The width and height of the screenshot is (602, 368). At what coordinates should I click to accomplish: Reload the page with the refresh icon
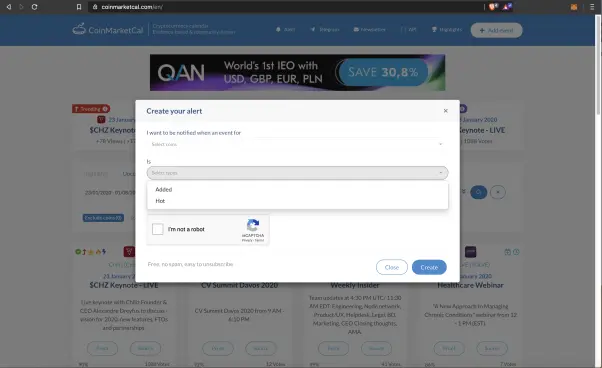click(34, 7)
